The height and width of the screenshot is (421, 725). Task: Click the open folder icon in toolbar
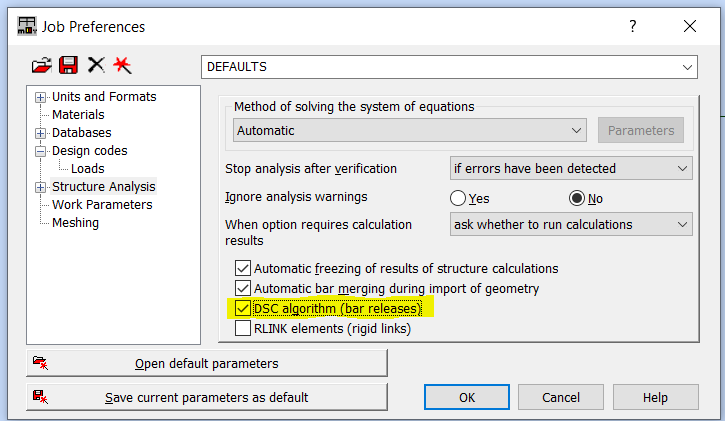point(41,66)
